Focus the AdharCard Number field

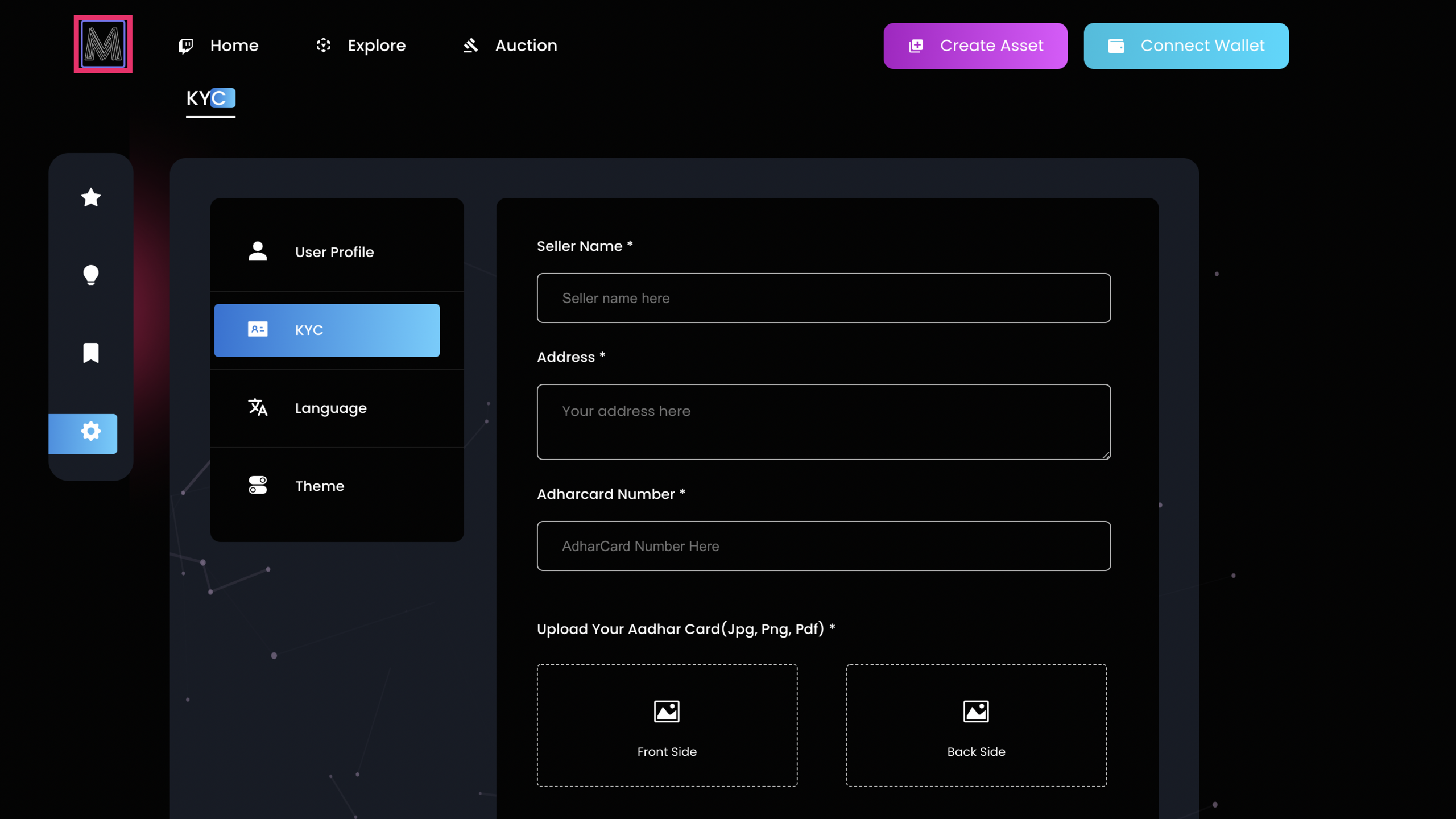point(824,546)
